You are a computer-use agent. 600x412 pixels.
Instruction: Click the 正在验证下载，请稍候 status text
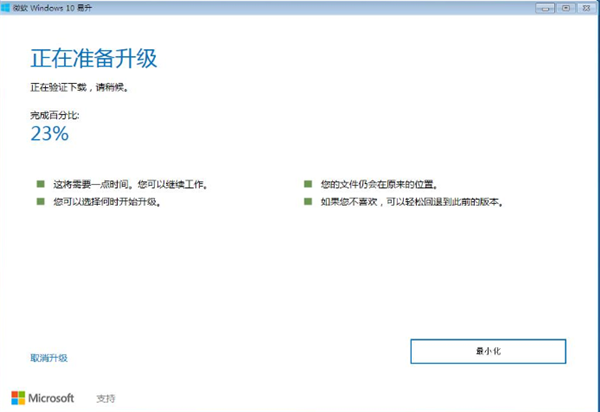pyautogui.click(x=79, y=88)
